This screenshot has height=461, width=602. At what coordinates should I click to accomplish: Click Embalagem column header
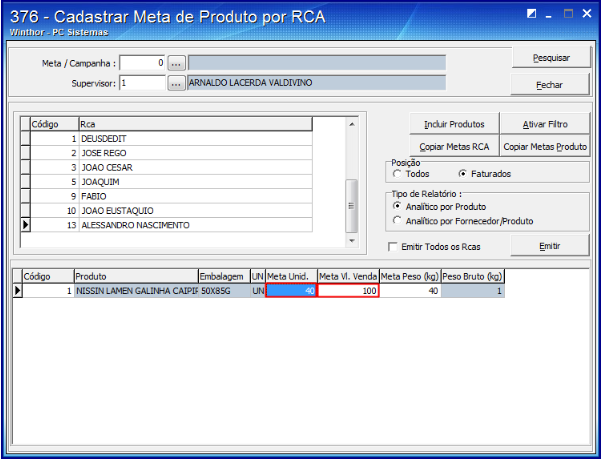pyautogui.click(x=224, y=276)
